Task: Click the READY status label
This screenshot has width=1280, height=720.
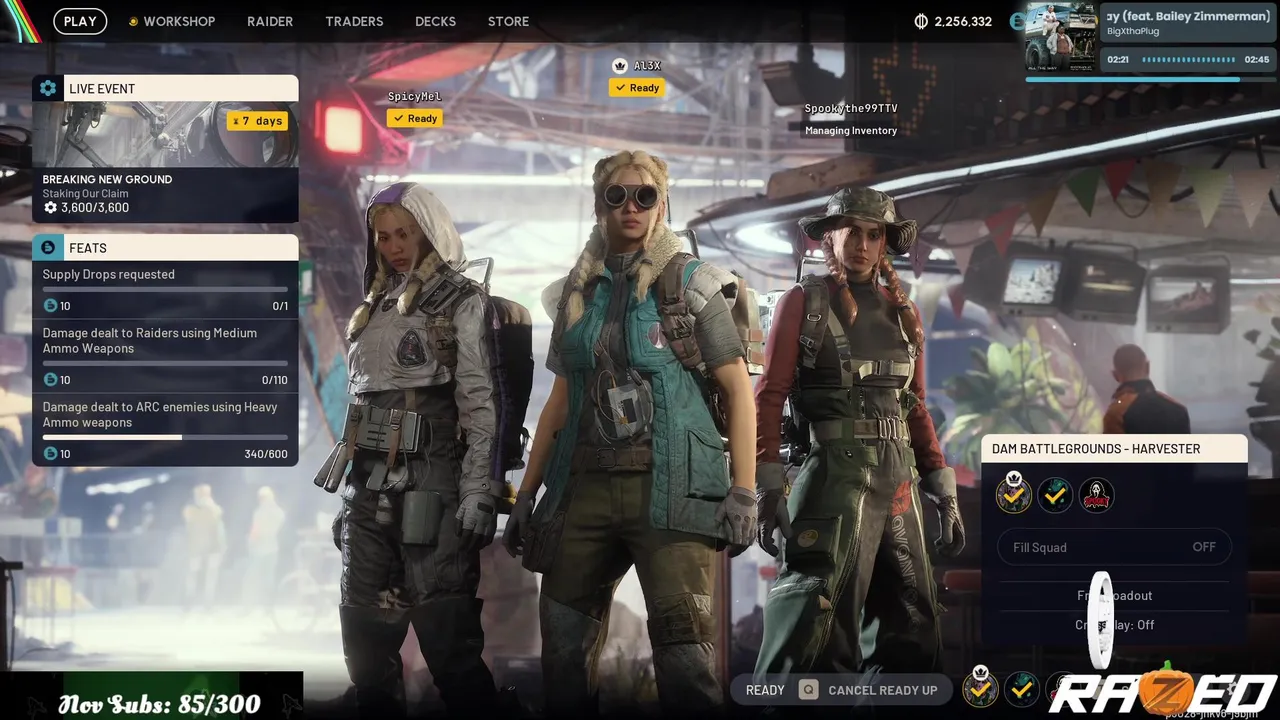Action: [765, 690]
